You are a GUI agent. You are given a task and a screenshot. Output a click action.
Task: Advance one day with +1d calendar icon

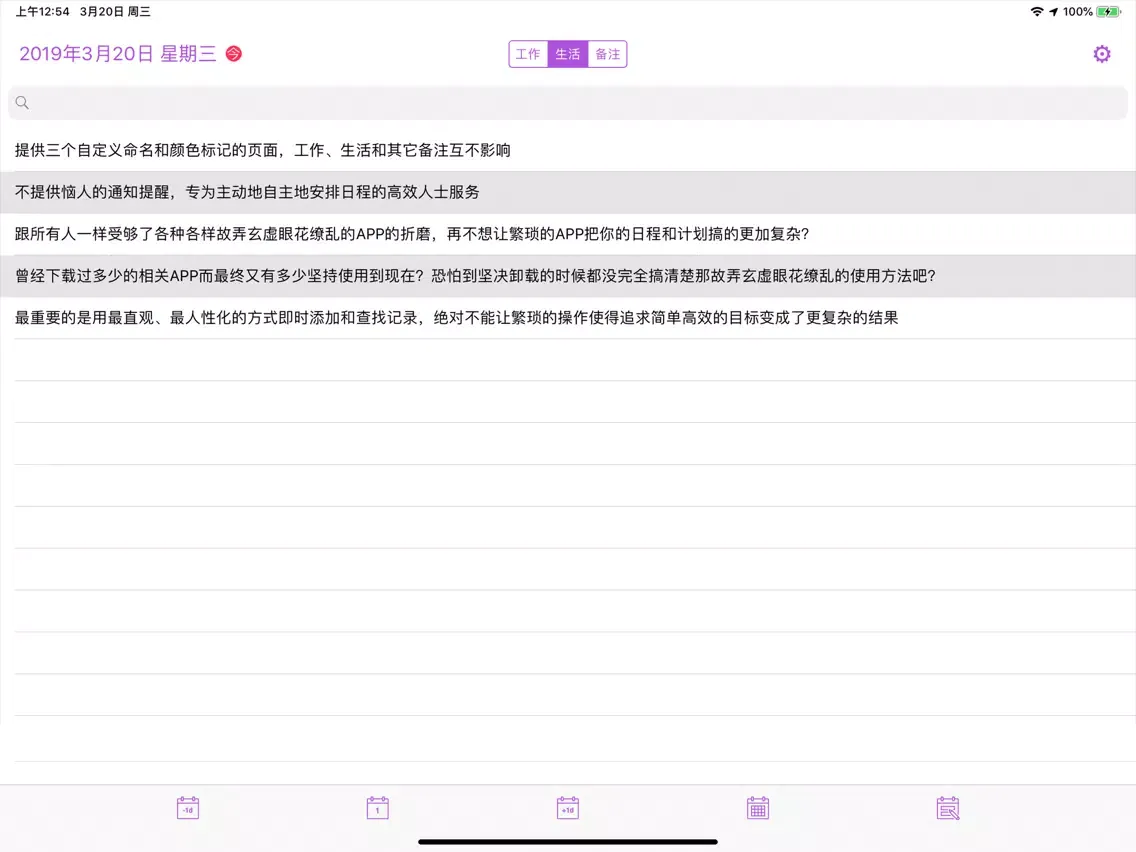567,808
